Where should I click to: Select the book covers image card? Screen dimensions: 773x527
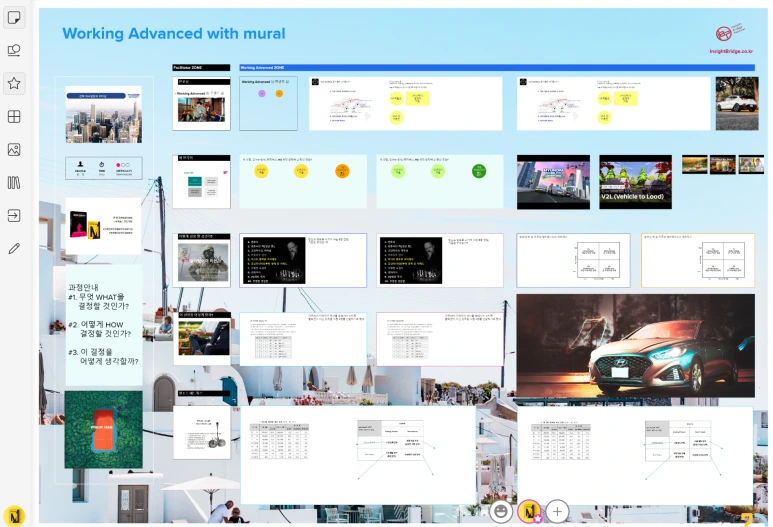104,226
